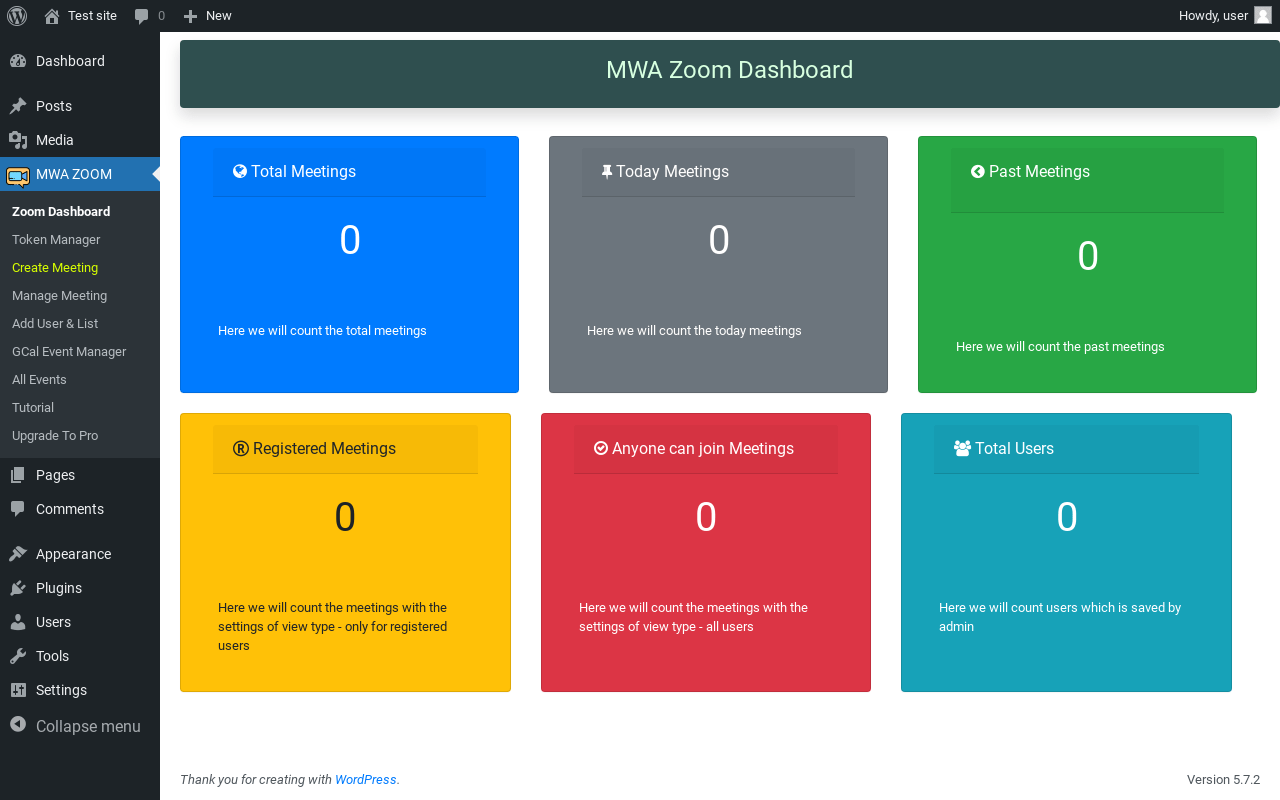Click the user avatar icon

pos(1263,15)
